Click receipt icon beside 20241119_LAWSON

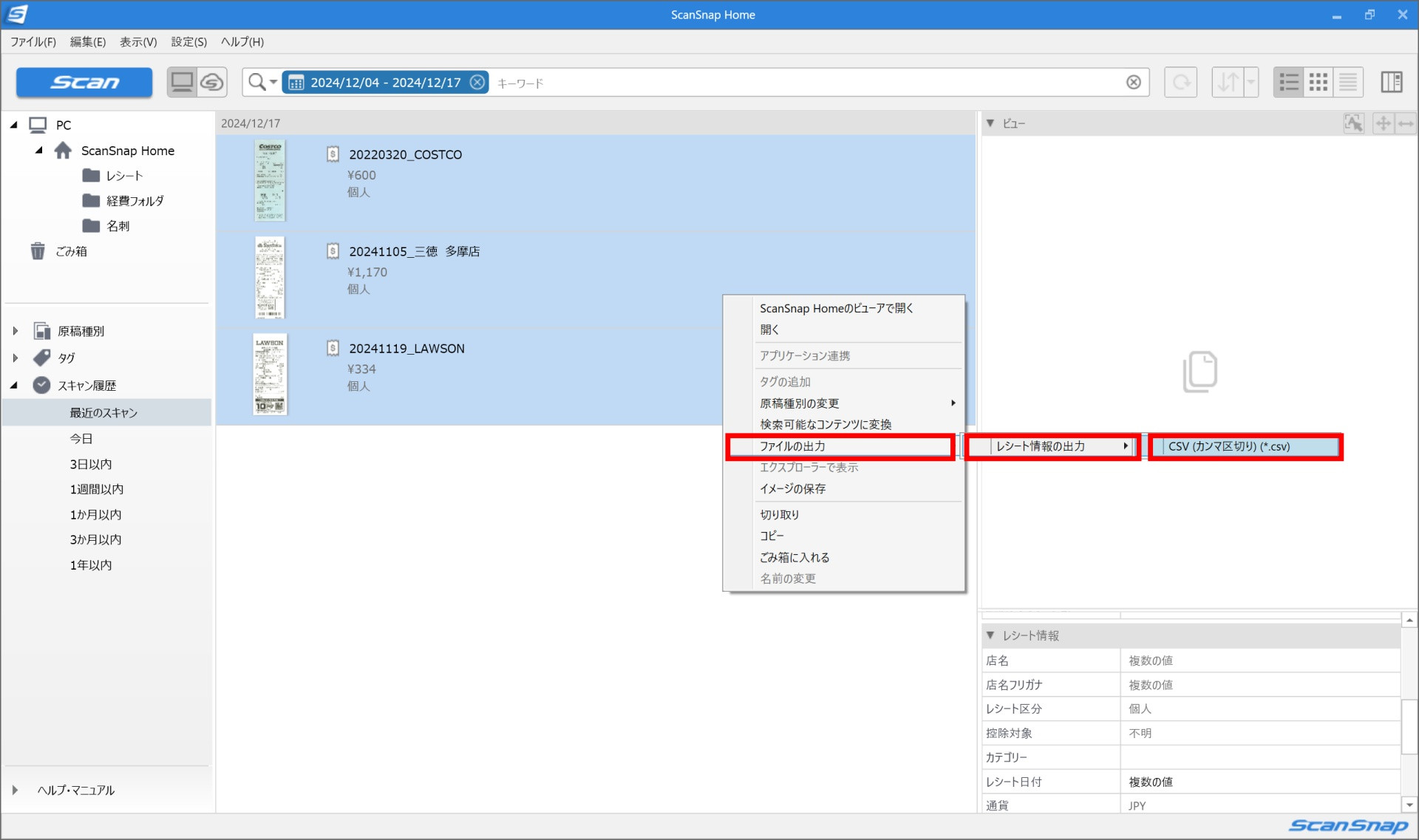pos(333,348)
